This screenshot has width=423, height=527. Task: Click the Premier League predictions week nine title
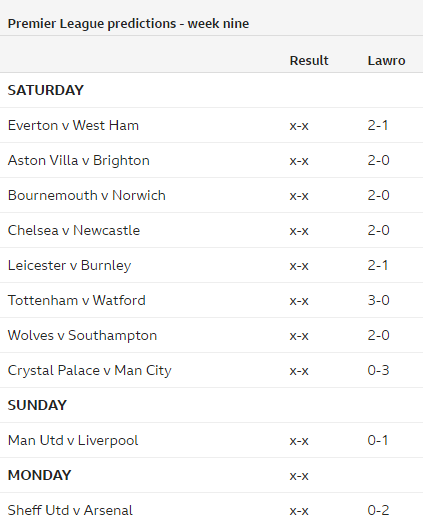click(x=128, y=24)
